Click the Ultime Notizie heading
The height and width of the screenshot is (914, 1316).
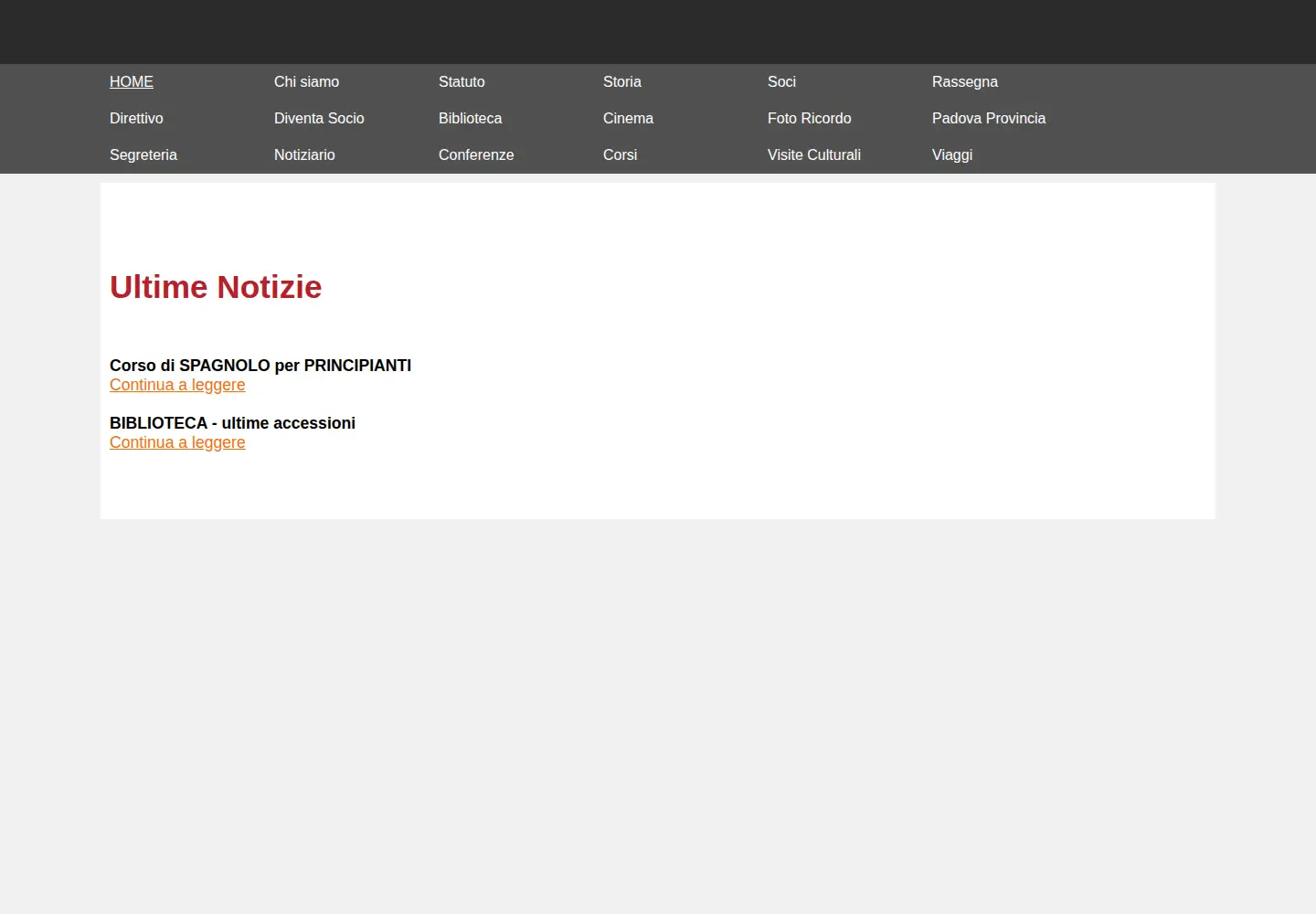[x=216, y=287]
